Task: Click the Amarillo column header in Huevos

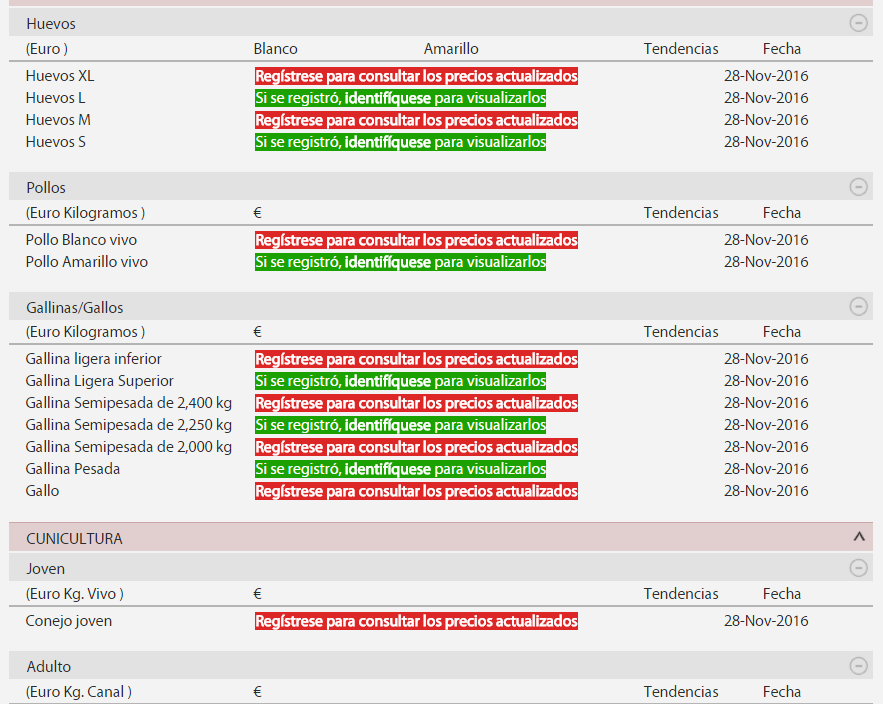Action: tap(451, 49)
